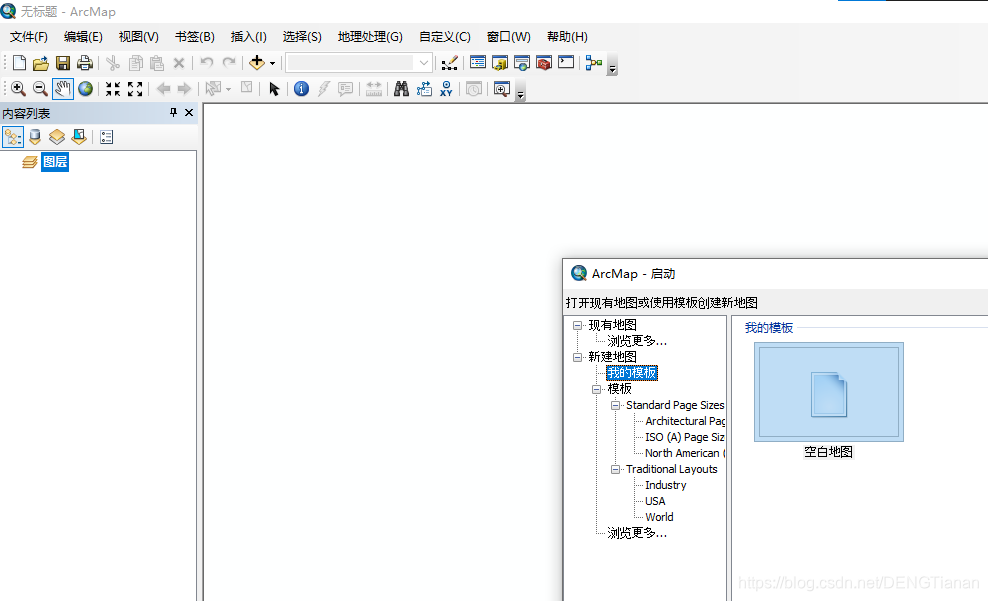
Task: Click the Find binoculars icon
Action: pyautogui.click(x=401, y=89)
